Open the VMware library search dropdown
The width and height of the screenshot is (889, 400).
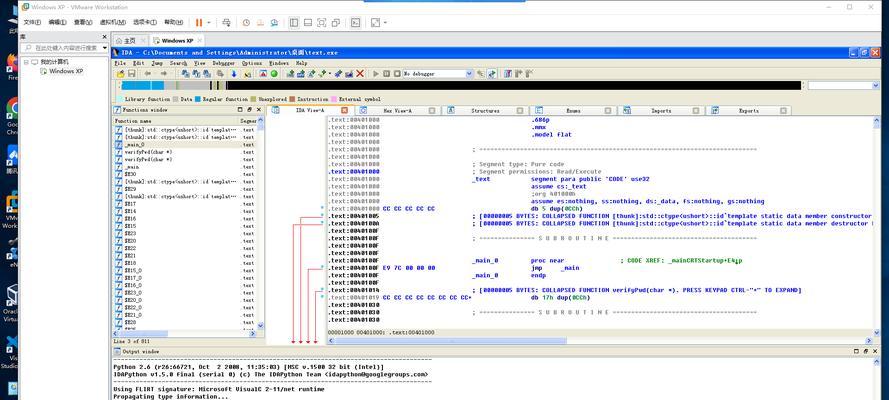[104, 48]
